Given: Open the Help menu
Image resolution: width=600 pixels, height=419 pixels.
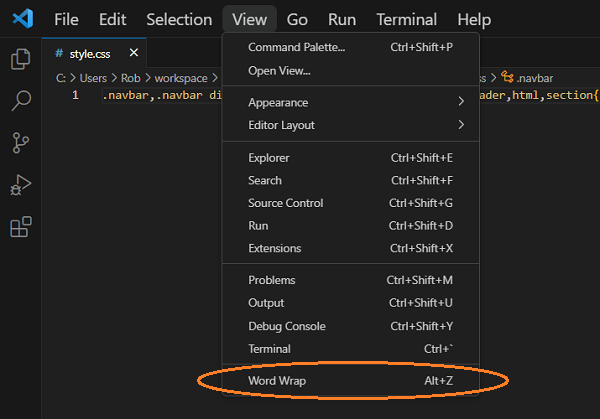Looking at the screenshot, I should pyautogui.click(x=474, y=19).
